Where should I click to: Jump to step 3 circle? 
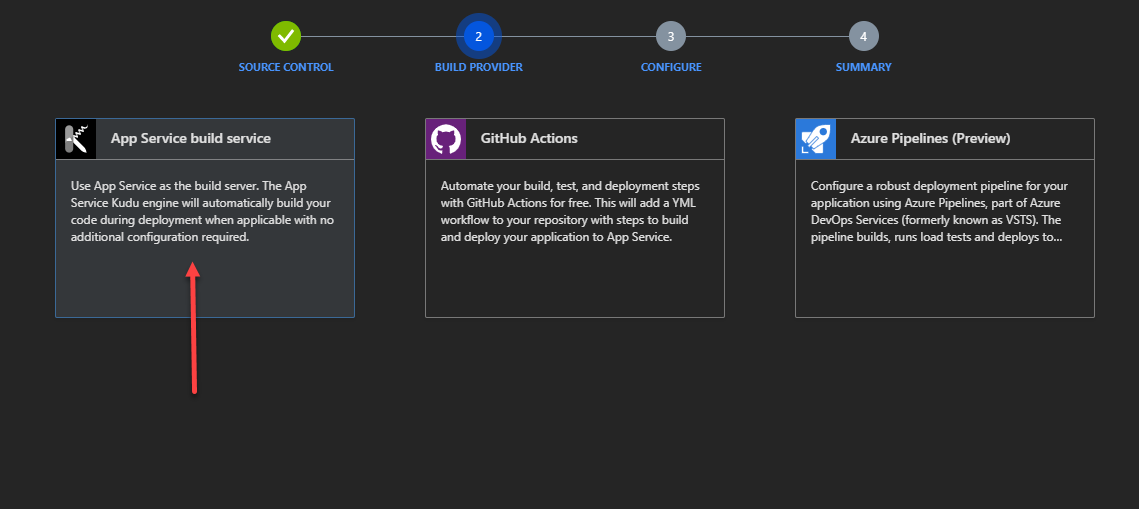pos(670,37)
